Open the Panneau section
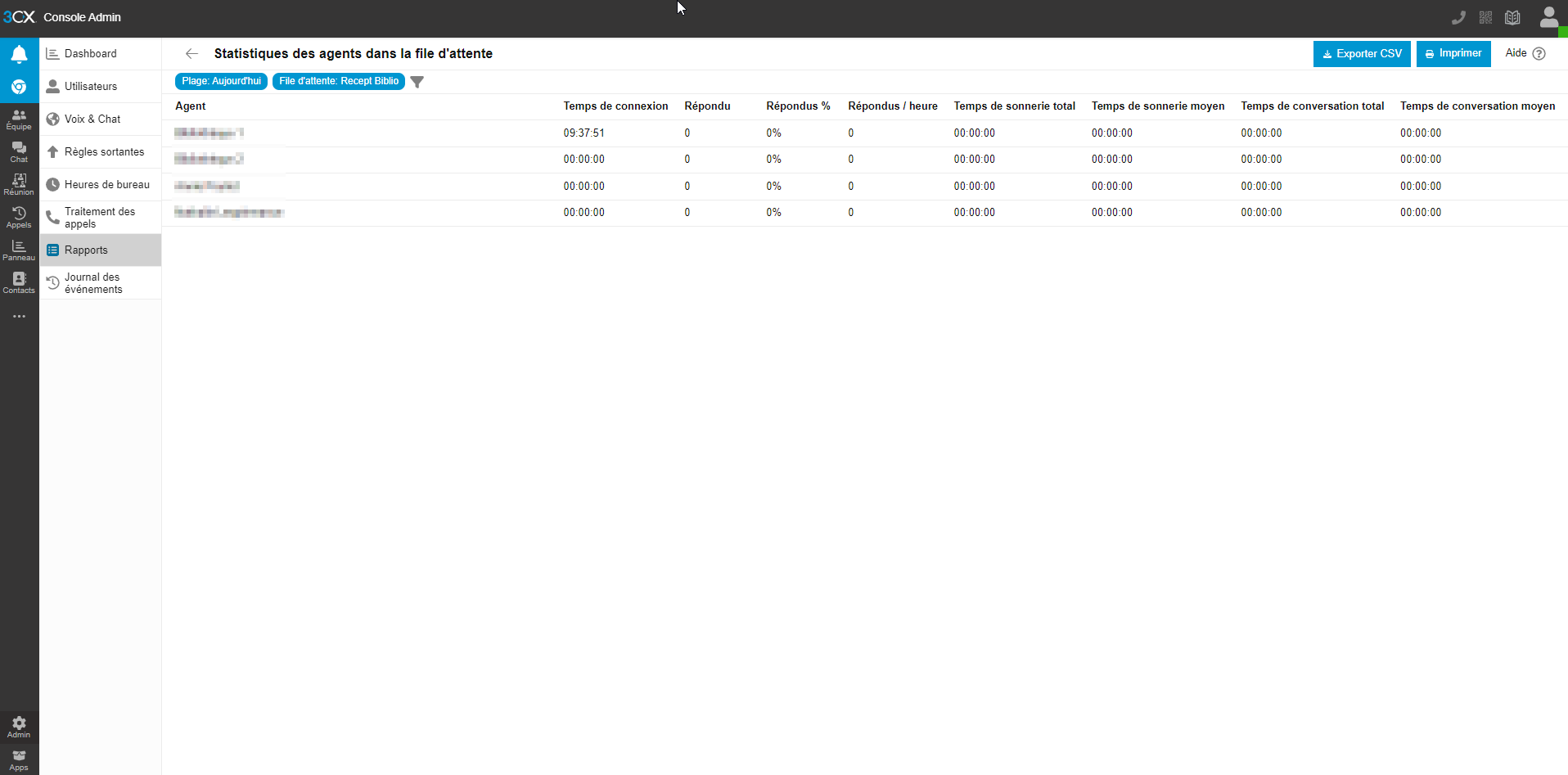This screenshot has width=1568, height=775. click(19, 250)
